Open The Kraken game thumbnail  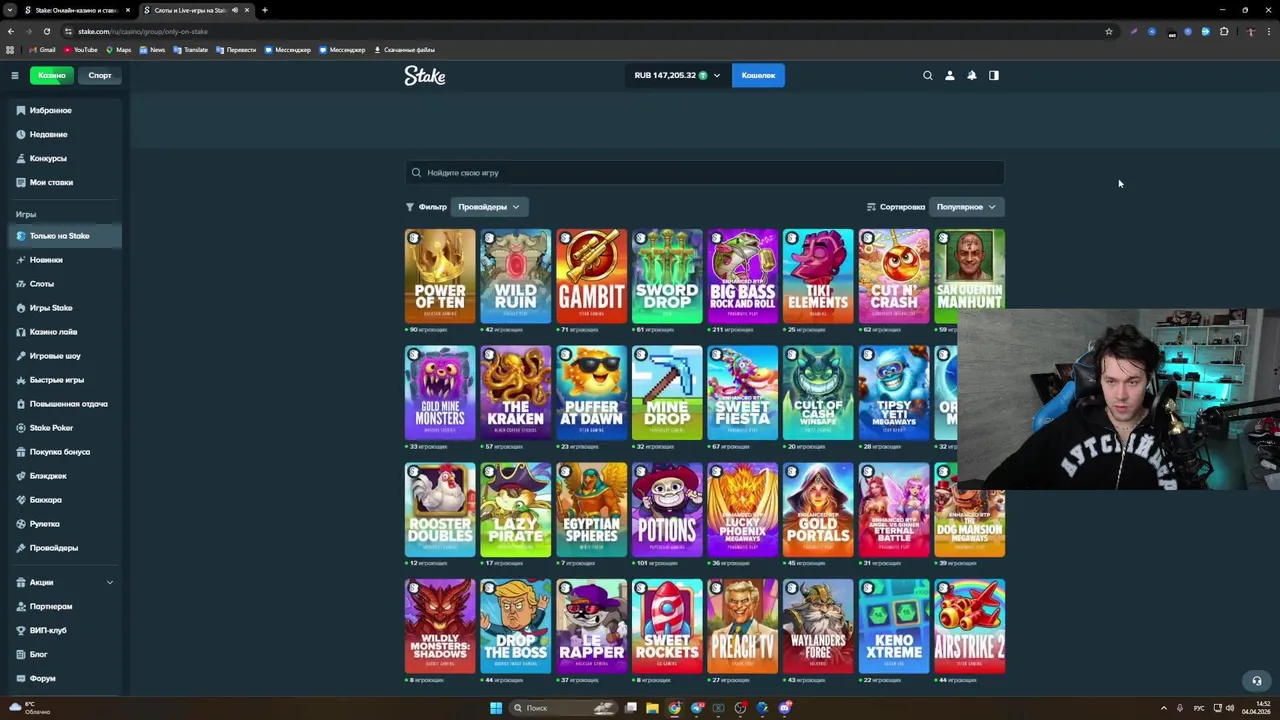tap(516, 393)
